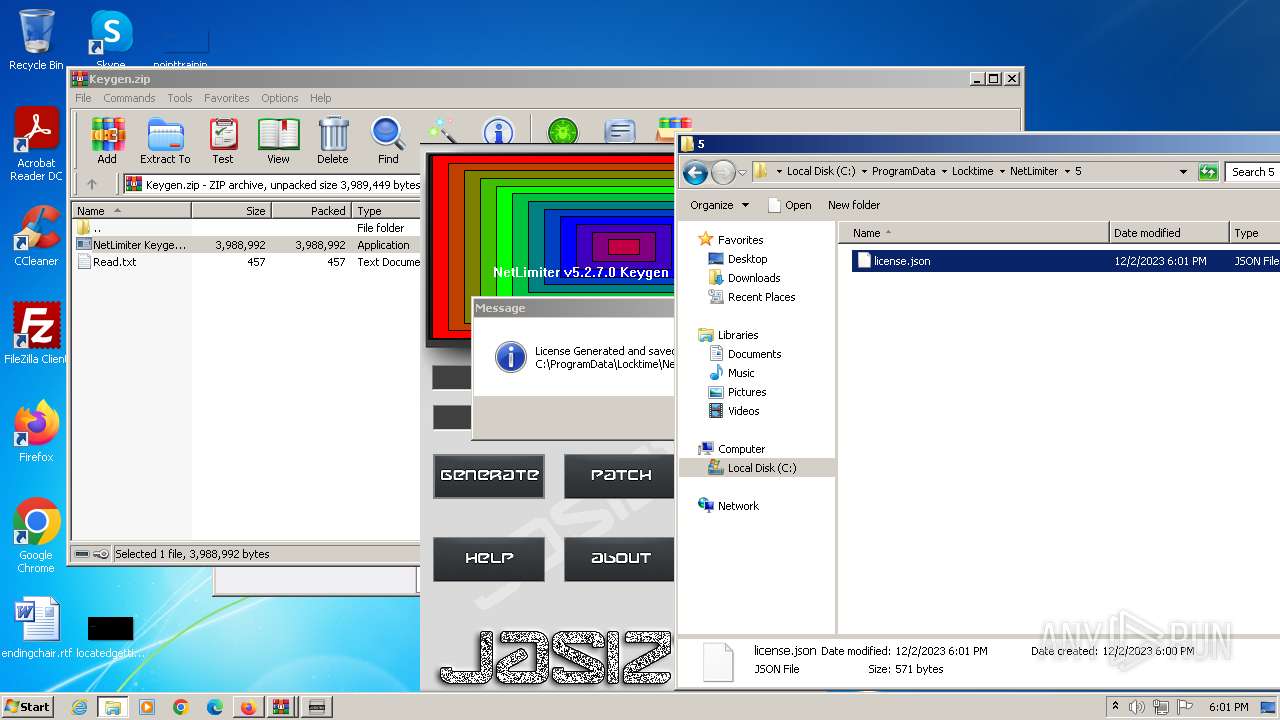Click the Comment icon in WinRAR toolbar
The image size is (1280, 720).
(x=620, y=132)
